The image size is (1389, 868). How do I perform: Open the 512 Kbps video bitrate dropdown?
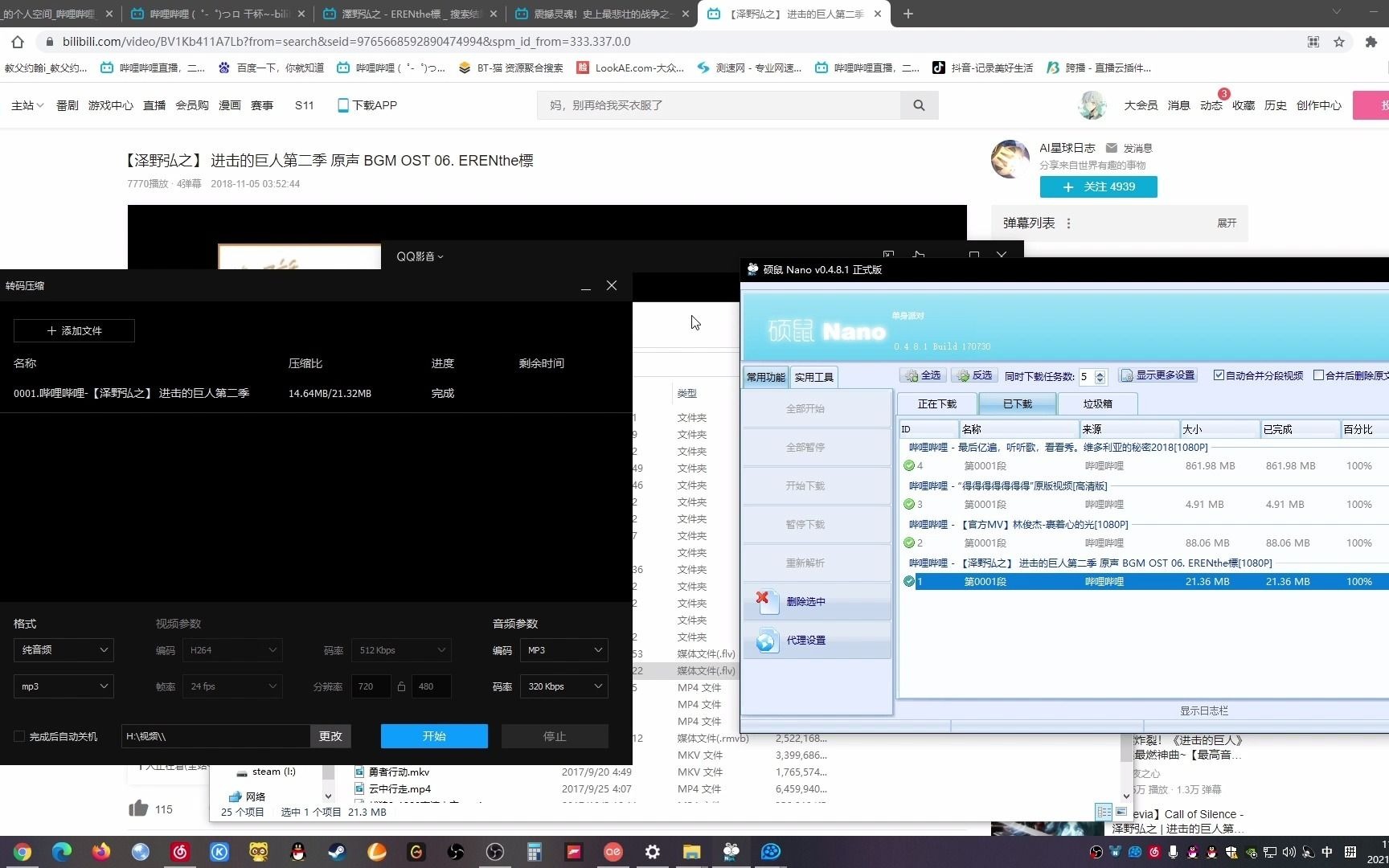(x=401, y=649)
